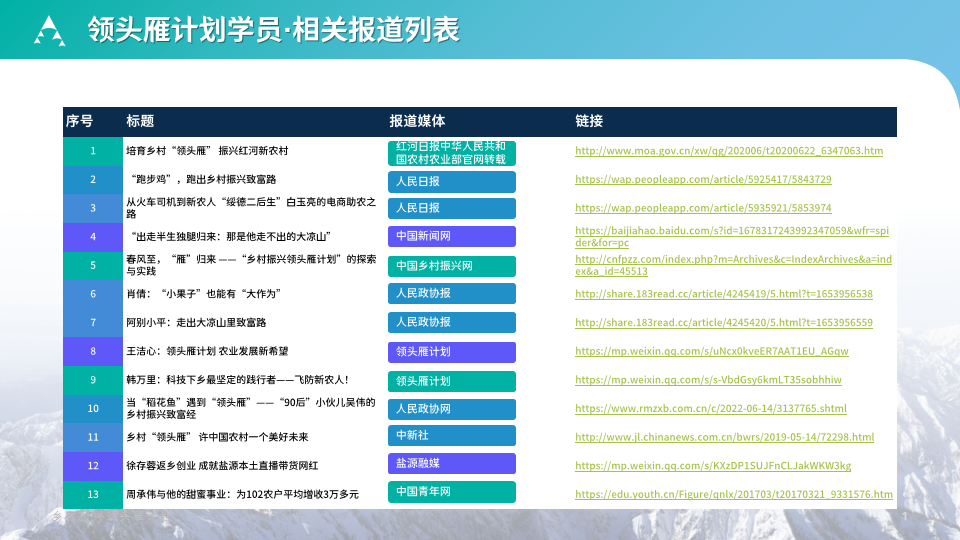Select title 当“稻花鱼”遇到“领头雁” row 10

coord(251,408)
